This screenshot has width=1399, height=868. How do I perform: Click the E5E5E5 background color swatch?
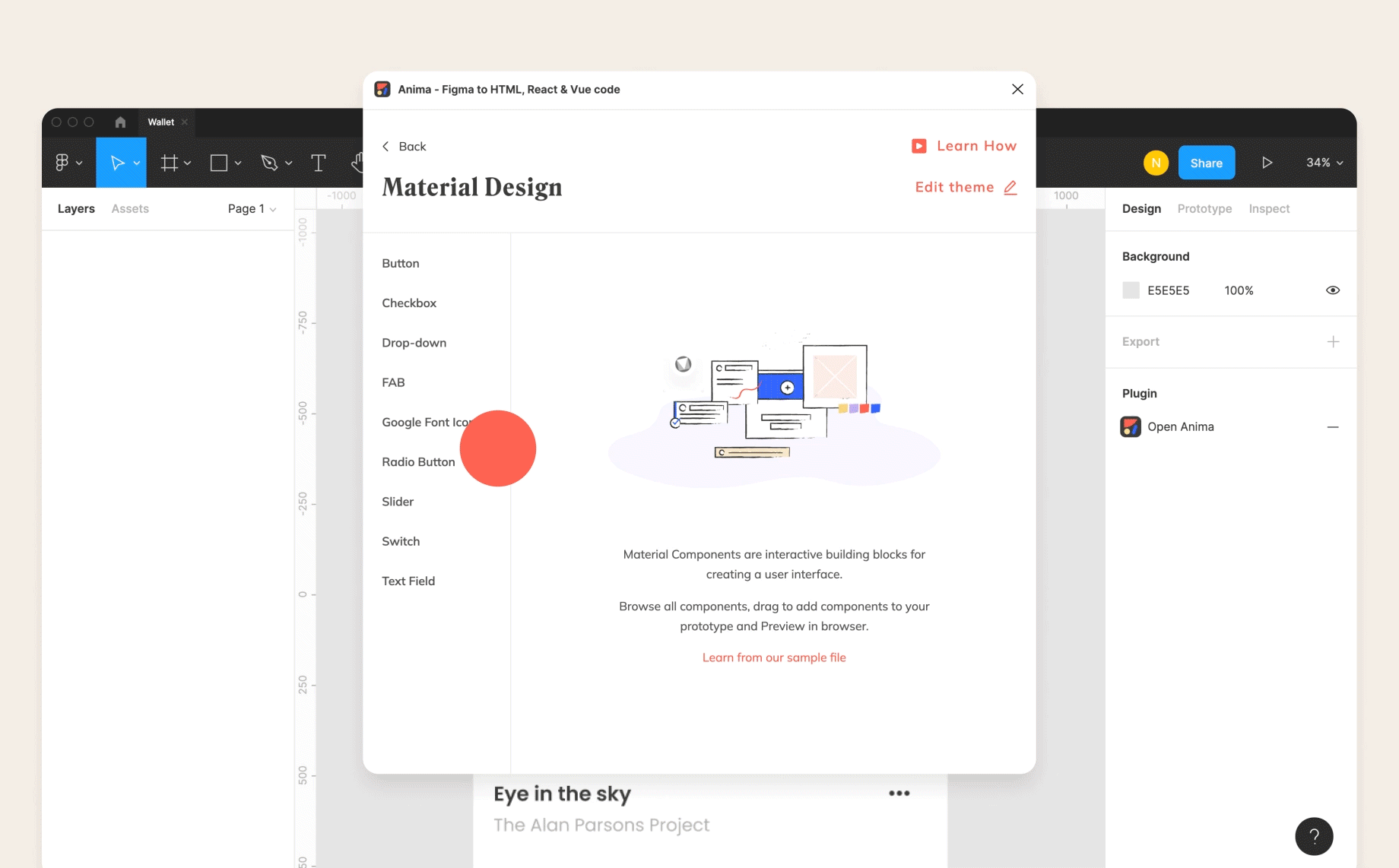pos(1131,290)
